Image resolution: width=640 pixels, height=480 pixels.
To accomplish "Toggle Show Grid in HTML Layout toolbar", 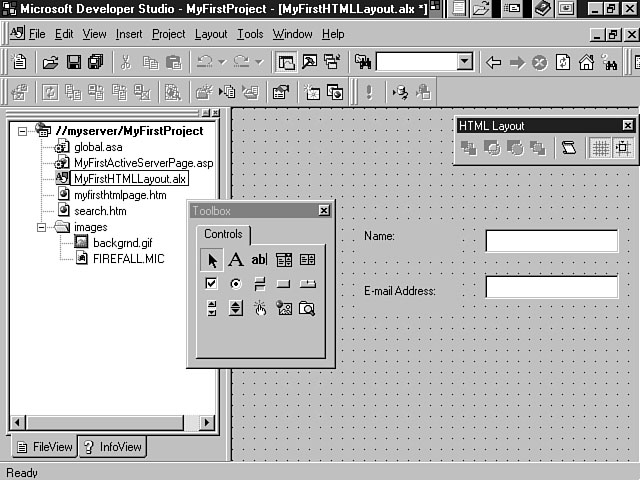I will click(601, 148).
